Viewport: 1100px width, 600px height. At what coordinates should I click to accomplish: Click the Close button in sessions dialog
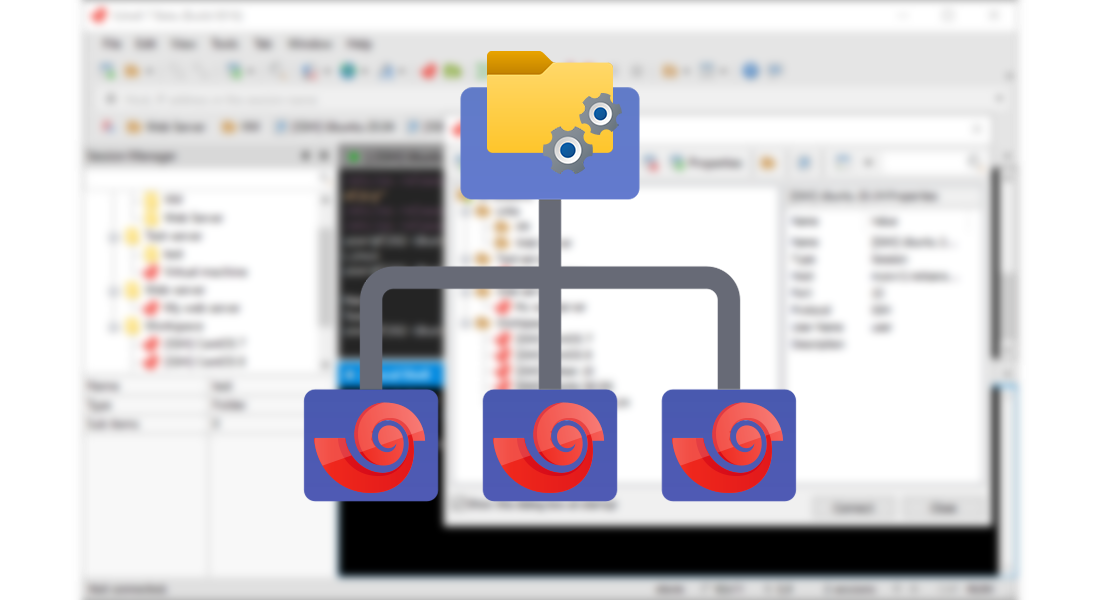pyautogui.click(x=944, y=508)
